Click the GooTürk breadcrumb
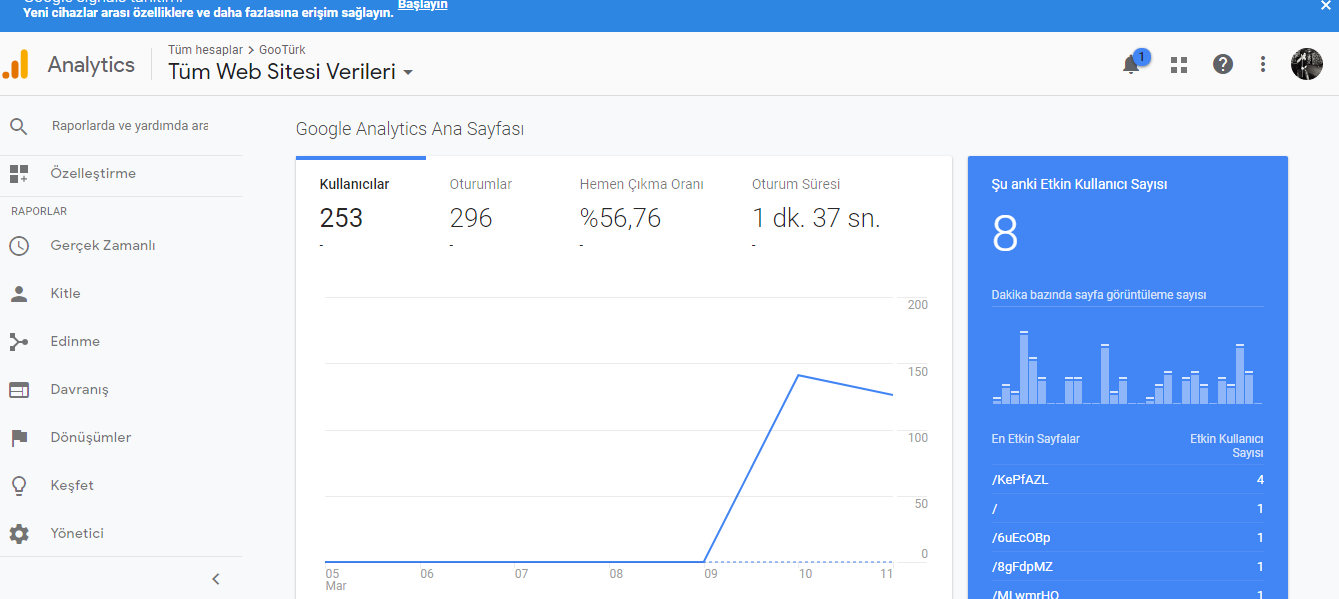 click(282, 50)
